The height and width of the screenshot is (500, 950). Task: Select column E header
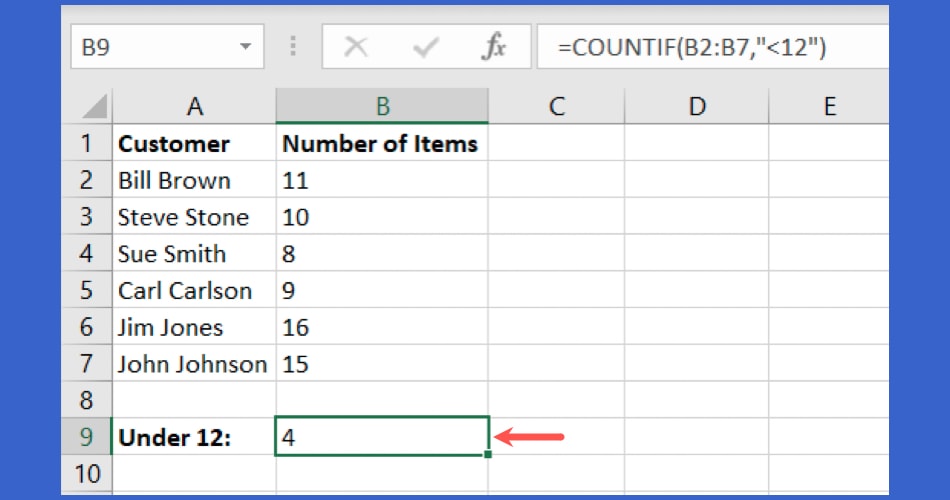tap(829, 106)
